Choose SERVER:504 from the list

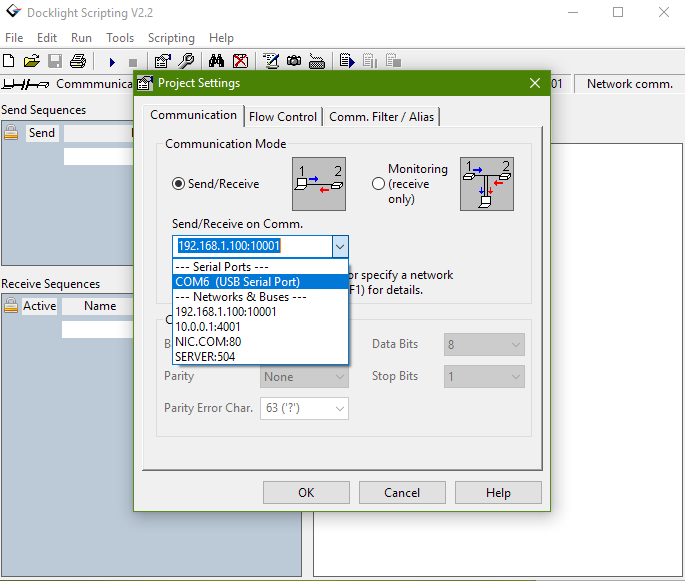tap(260, 356)
